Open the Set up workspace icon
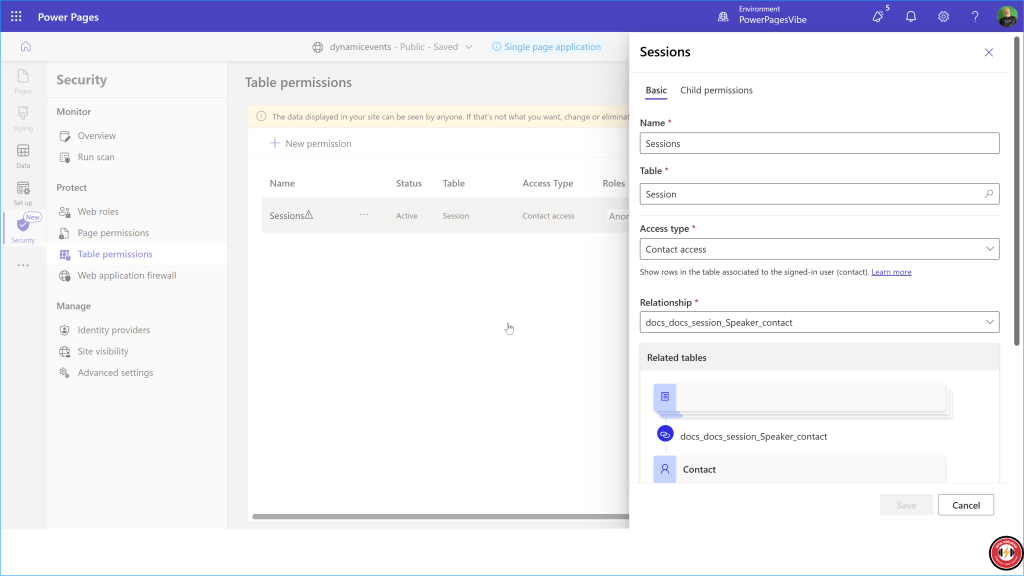 coord(23,191)
